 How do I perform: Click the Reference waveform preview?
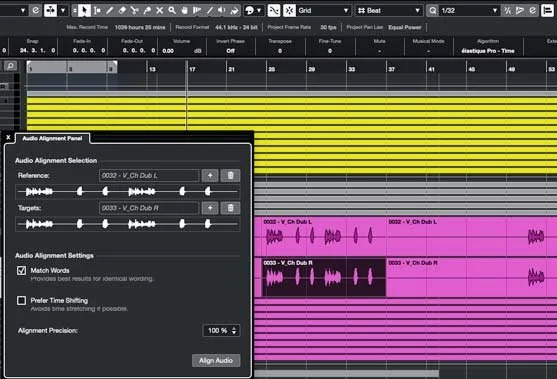128,192
